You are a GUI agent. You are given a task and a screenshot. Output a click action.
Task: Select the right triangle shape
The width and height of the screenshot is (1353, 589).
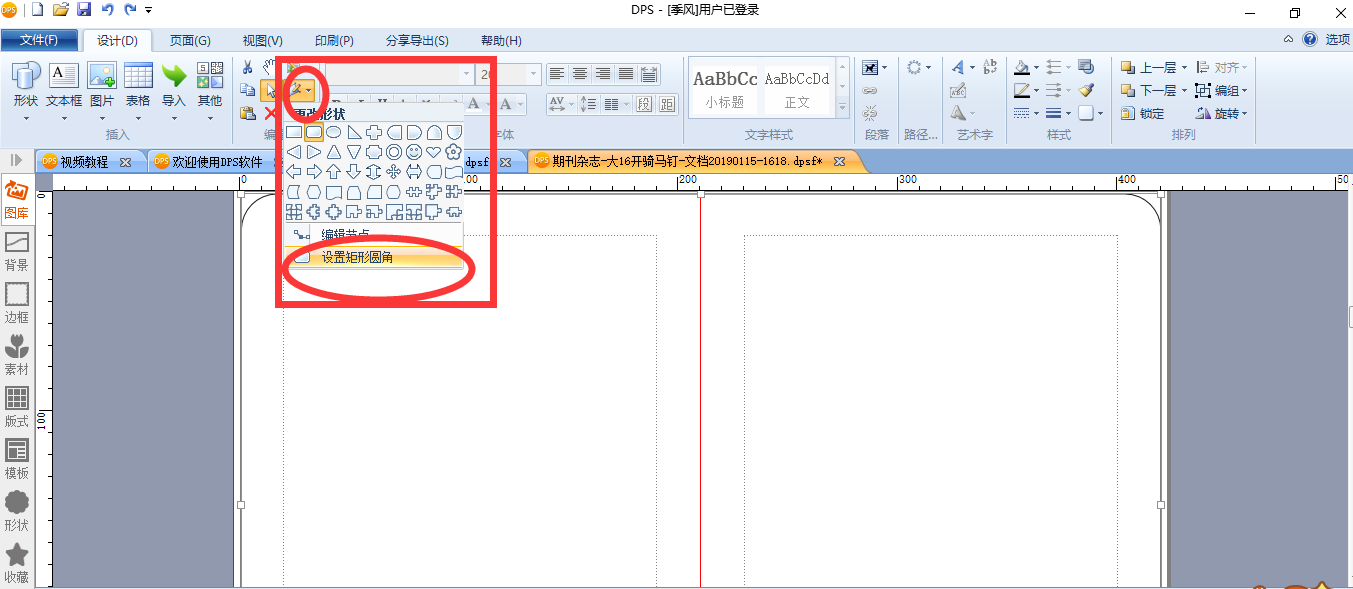(x=353, y=132)
